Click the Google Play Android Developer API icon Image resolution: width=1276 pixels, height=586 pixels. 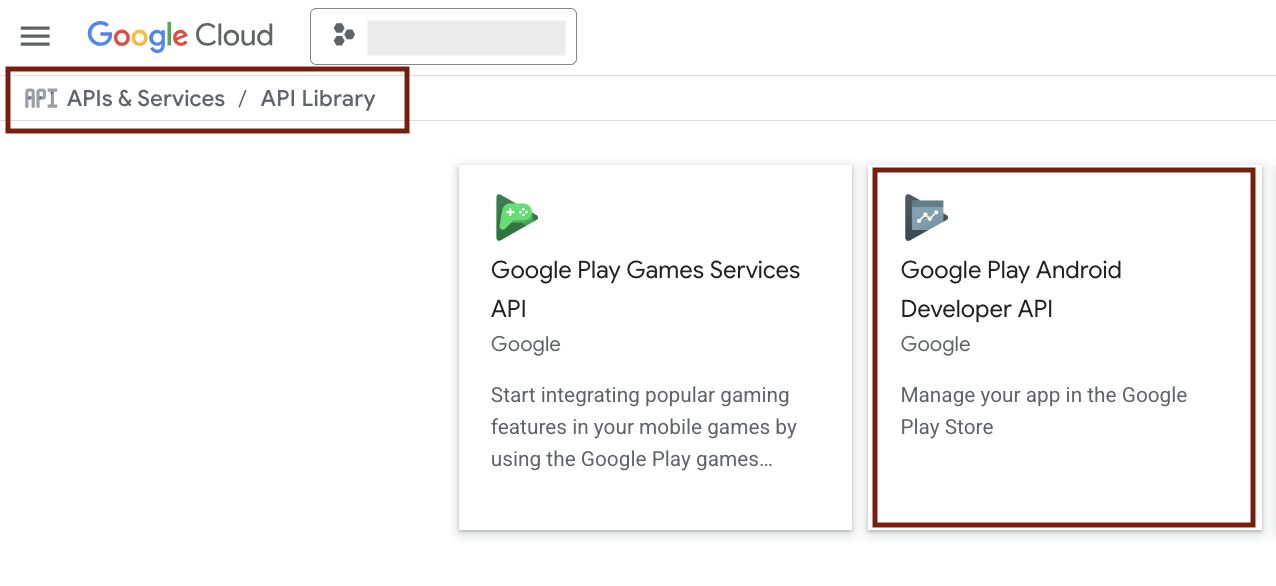click(924, 216)
